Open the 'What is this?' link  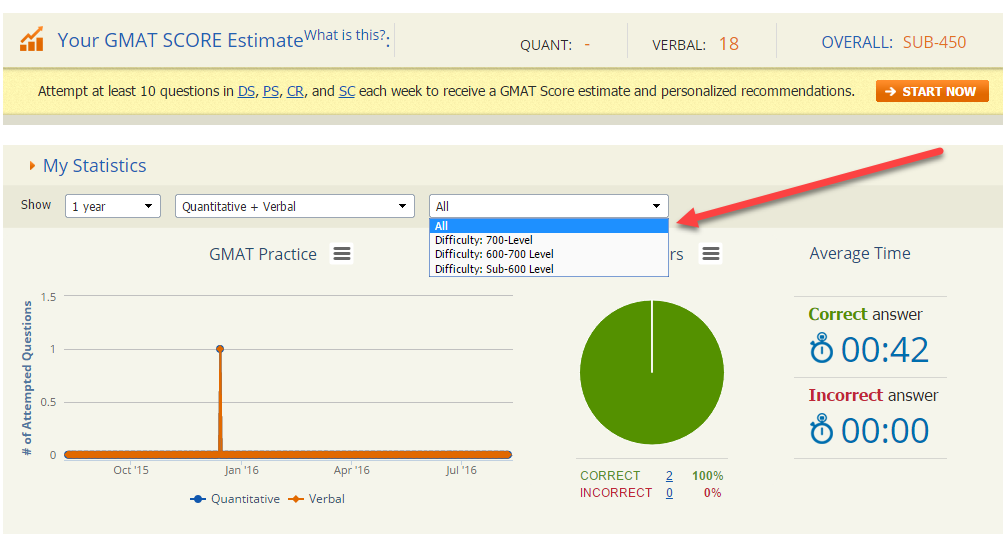click(x=344, y=36)
